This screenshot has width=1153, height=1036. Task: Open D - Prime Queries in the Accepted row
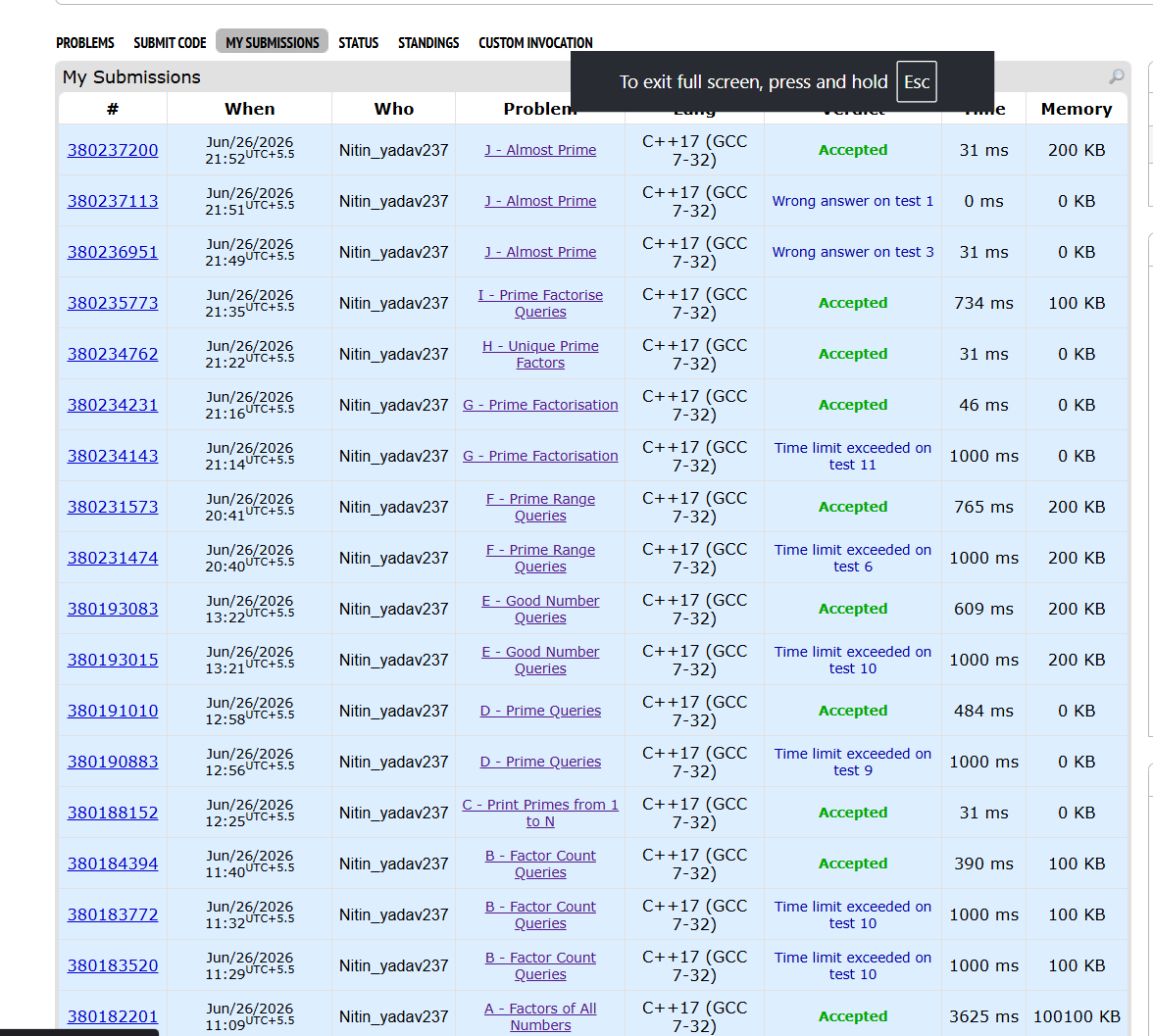[x=540, y=711]
